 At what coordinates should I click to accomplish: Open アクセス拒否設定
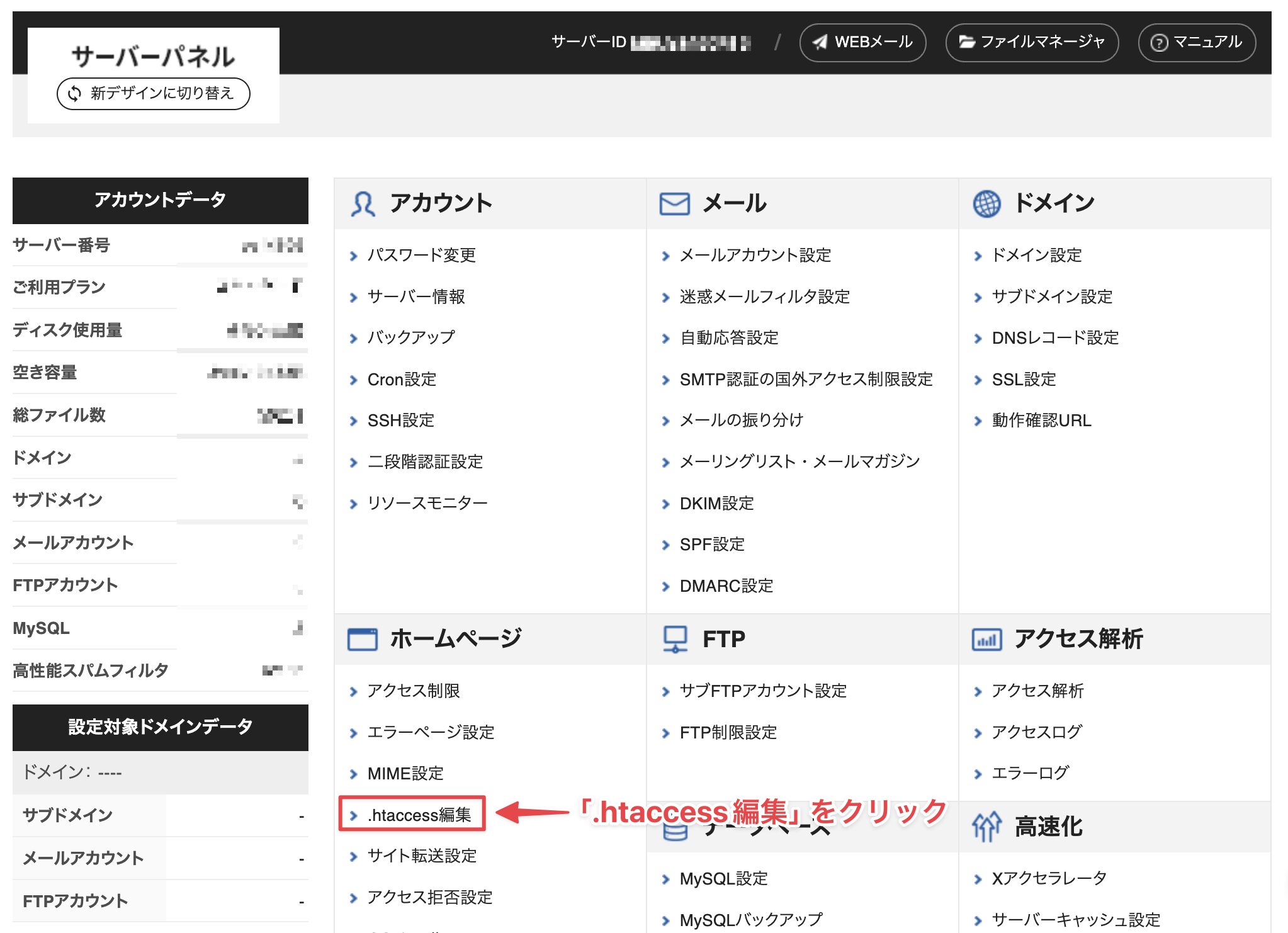pyautogui.click(x=430, y=898)
